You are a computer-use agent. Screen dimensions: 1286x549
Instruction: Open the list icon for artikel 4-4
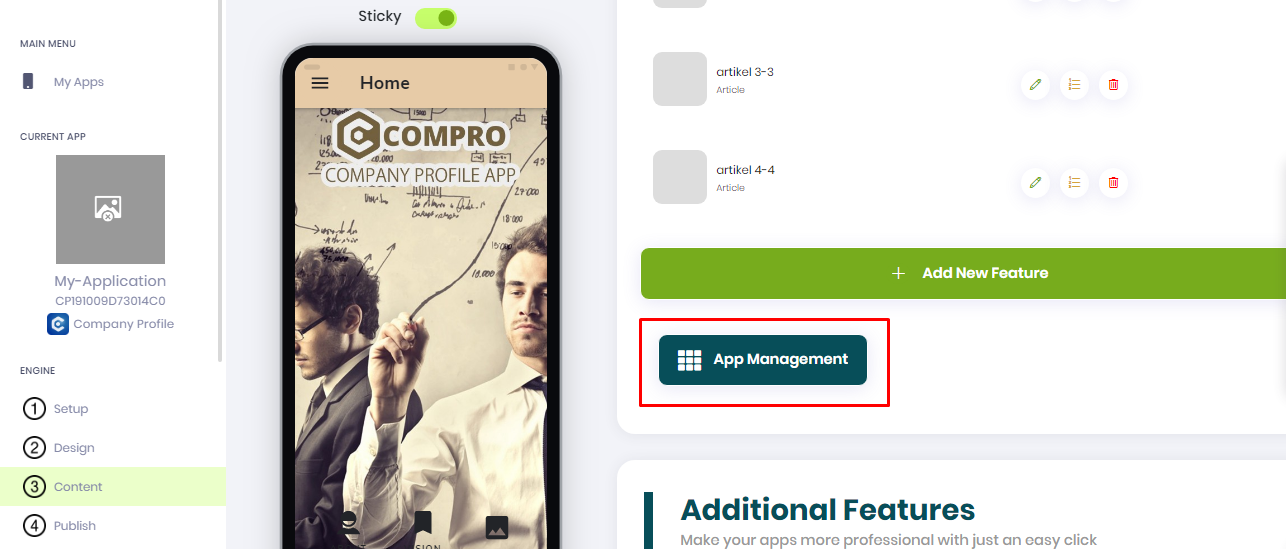[1074, 183]
